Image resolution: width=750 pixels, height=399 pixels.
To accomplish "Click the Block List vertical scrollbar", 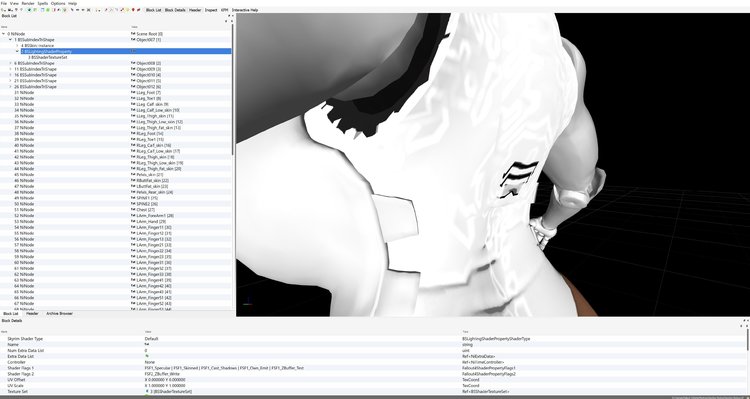I will [233, 89].
